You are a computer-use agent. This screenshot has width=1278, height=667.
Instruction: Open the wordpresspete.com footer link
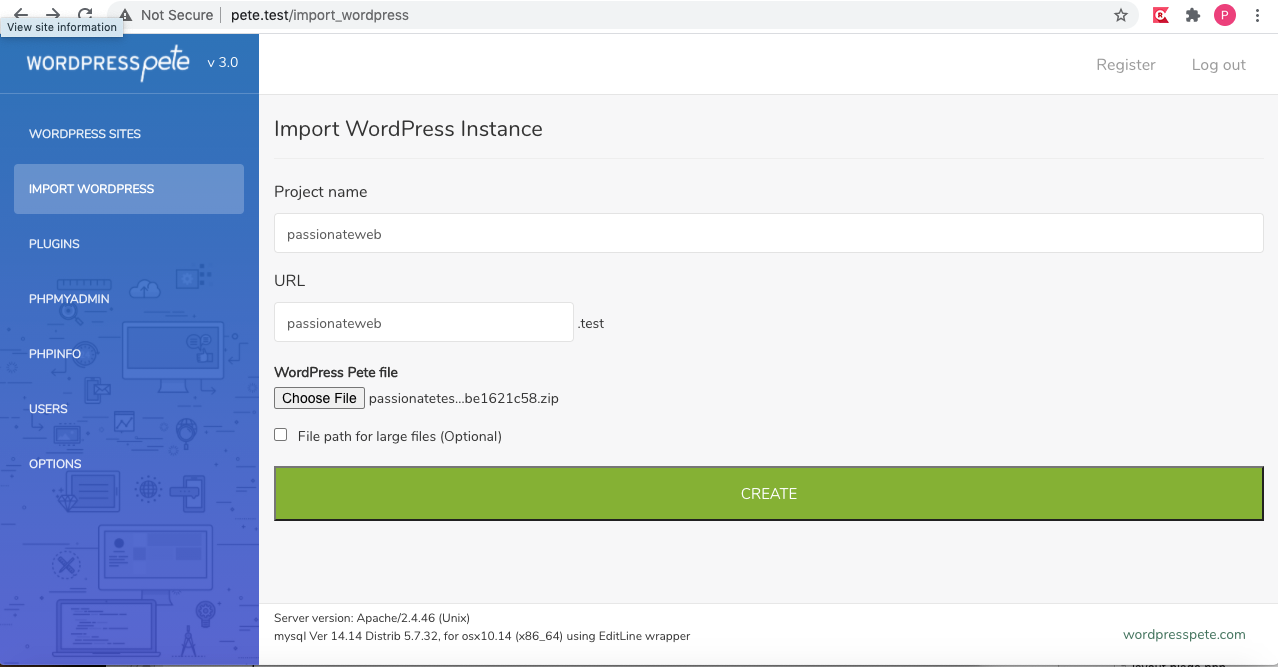pos(1184,634)
